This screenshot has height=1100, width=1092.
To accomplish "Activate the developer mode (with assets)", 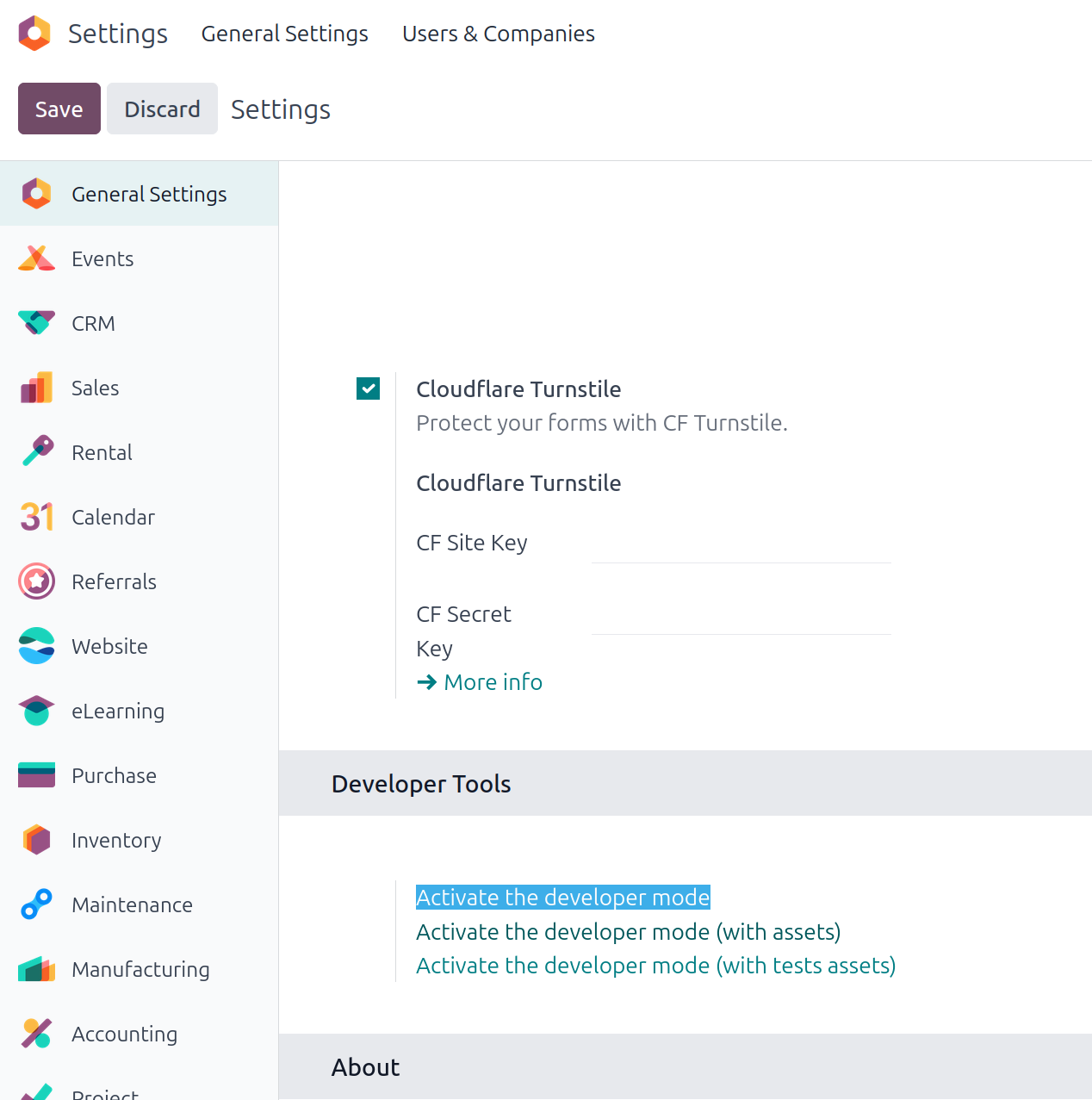I will [628, 932].
